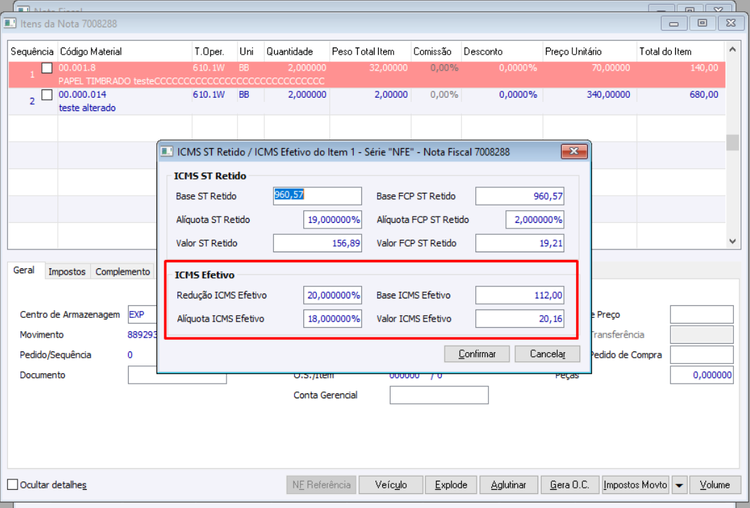Minimize the Itens da Nota window

point(673,23)
